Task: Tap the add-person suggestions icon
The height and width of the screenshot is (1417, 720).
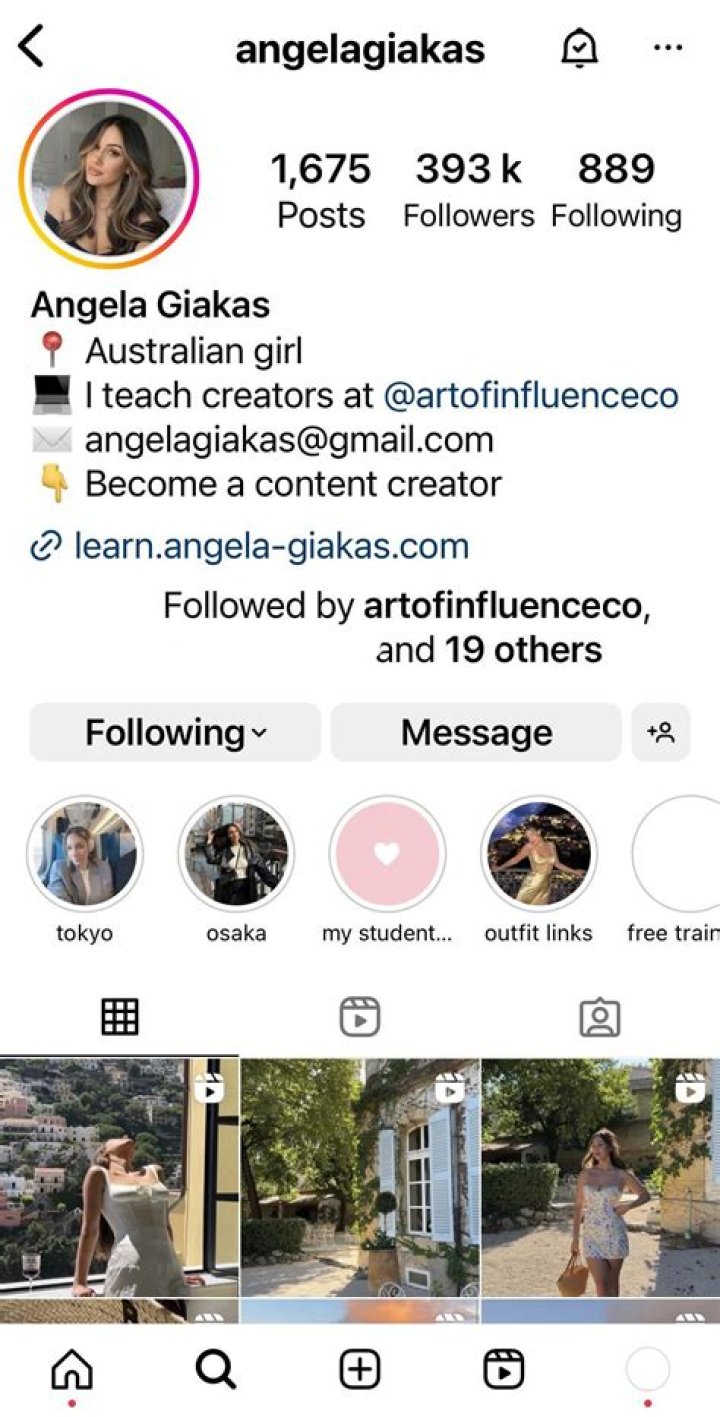Action: [x=661, y=733]
